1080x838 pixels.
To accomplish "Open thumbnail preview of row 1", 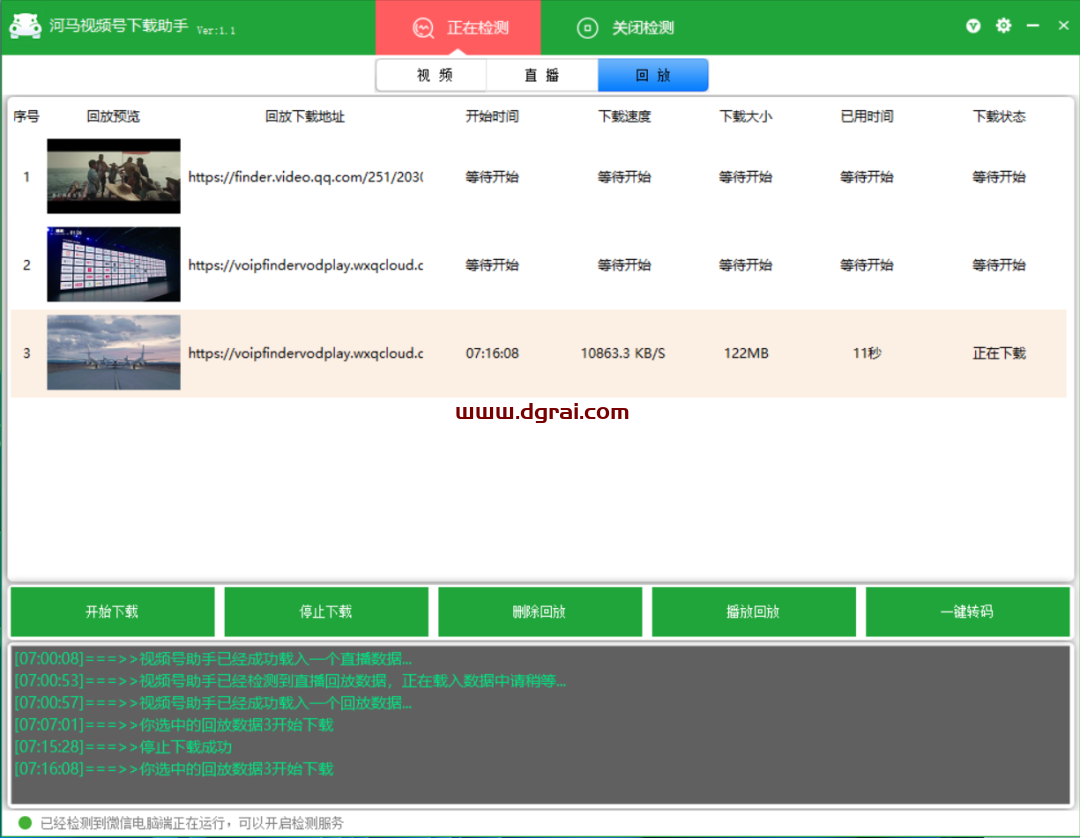I will coord(114,176).
